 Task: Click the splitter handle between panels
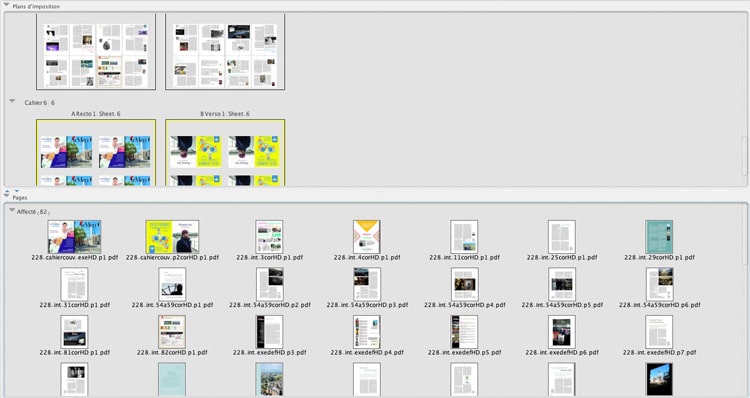point(380,190)
